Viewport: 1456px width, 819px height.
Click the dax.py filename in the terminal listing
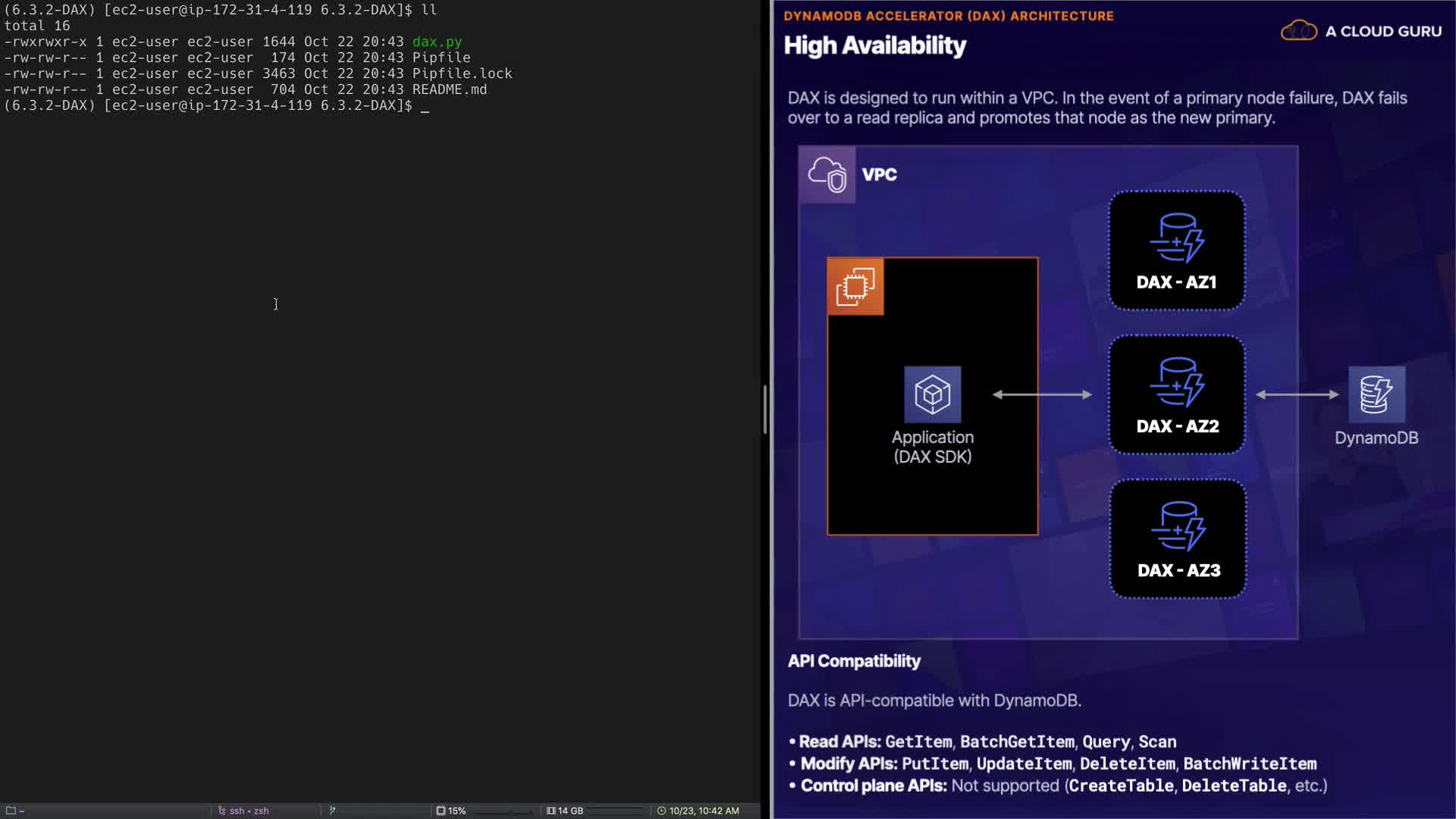(437, 42)
